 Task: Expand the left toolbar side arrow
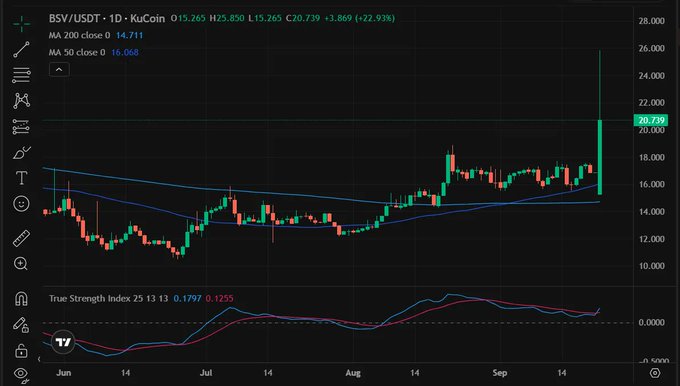tap(39, 359)
